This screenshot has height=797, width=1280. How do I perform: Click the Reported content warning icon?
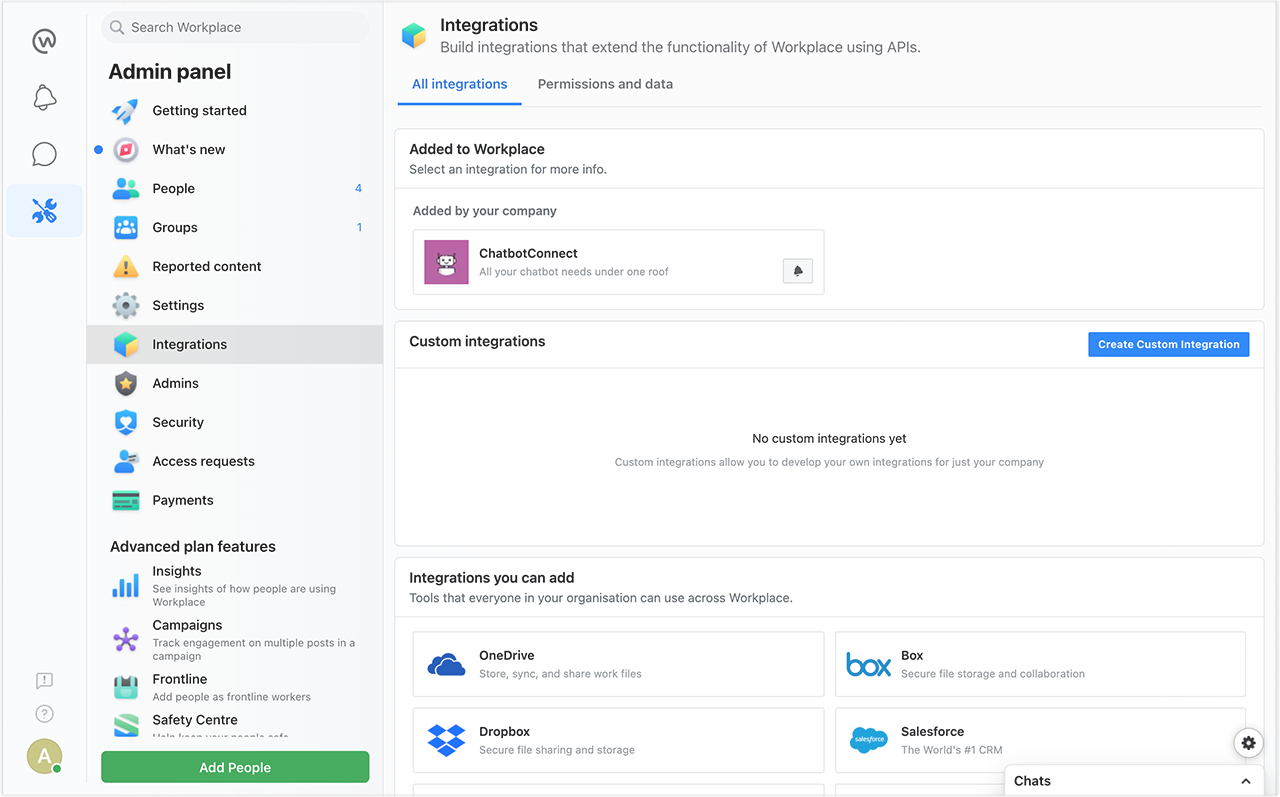(x=126, y=267)
